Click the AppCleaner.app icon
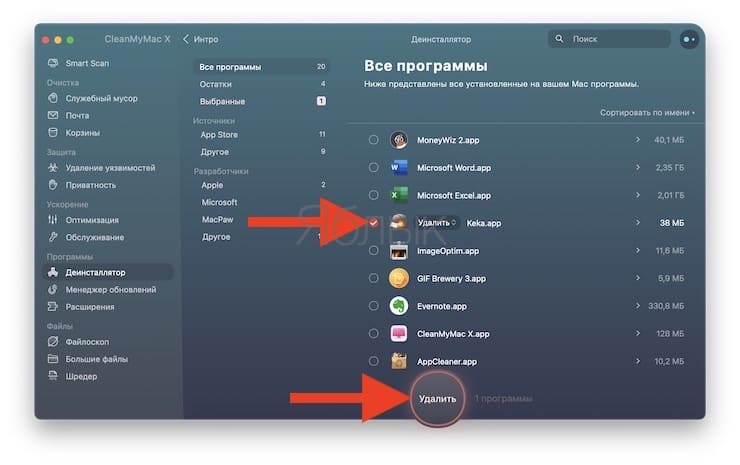This screenshot has width=740, height=465. 399,361
